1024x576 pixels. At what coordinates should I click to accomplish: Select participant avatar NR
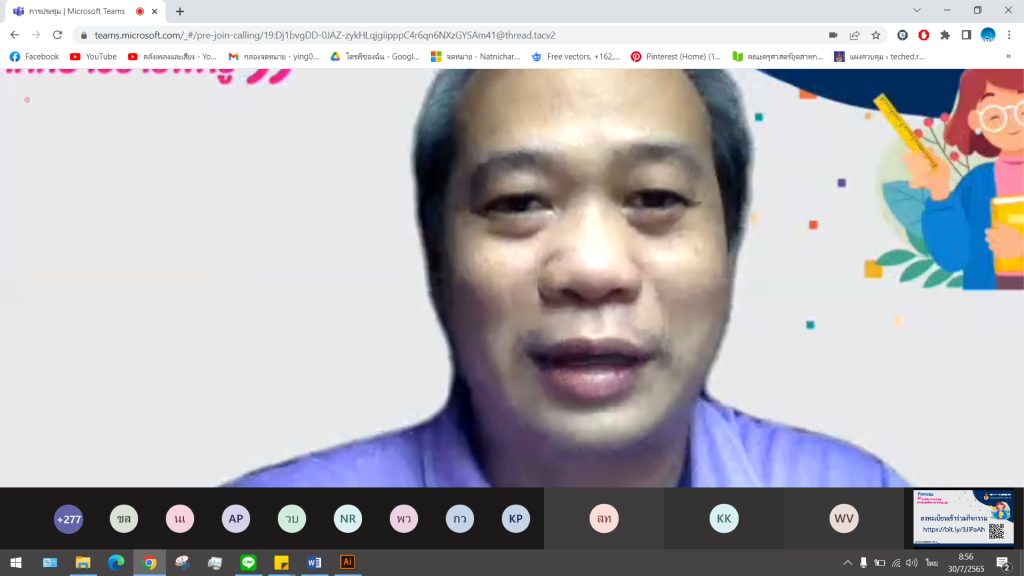[348, 519]
